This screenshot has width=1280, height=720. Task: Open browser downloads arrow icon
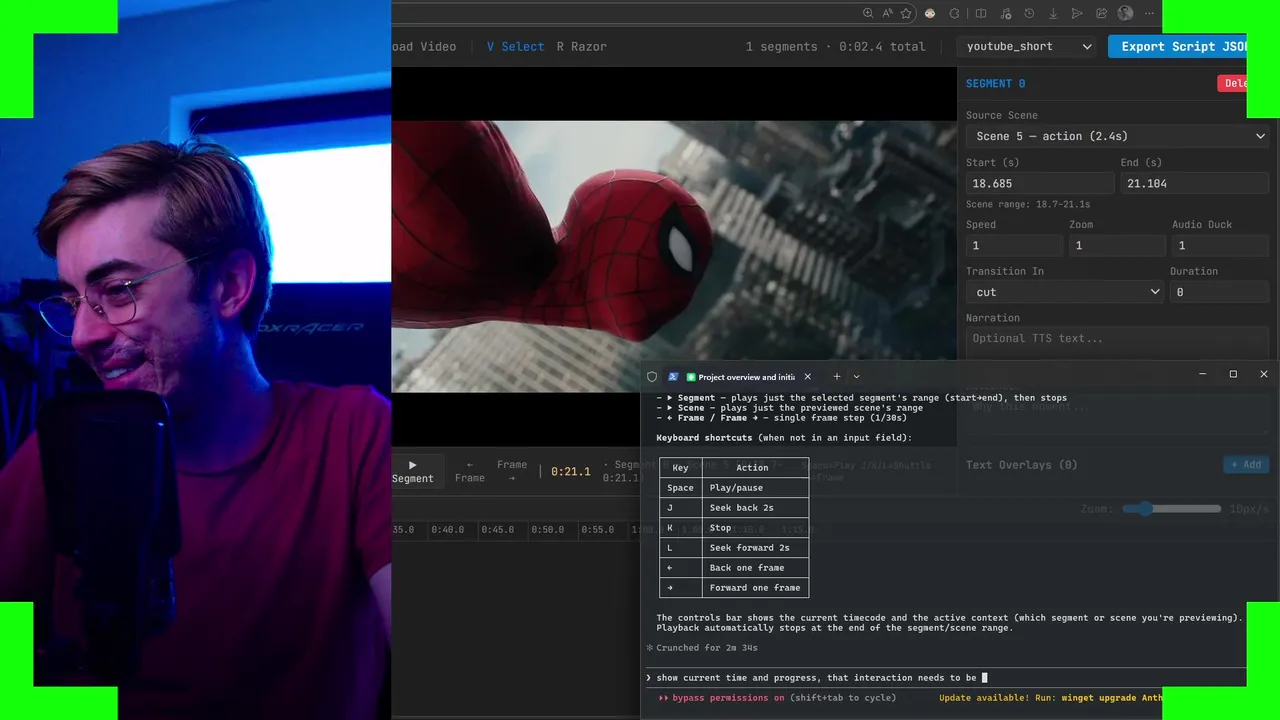1053,13
